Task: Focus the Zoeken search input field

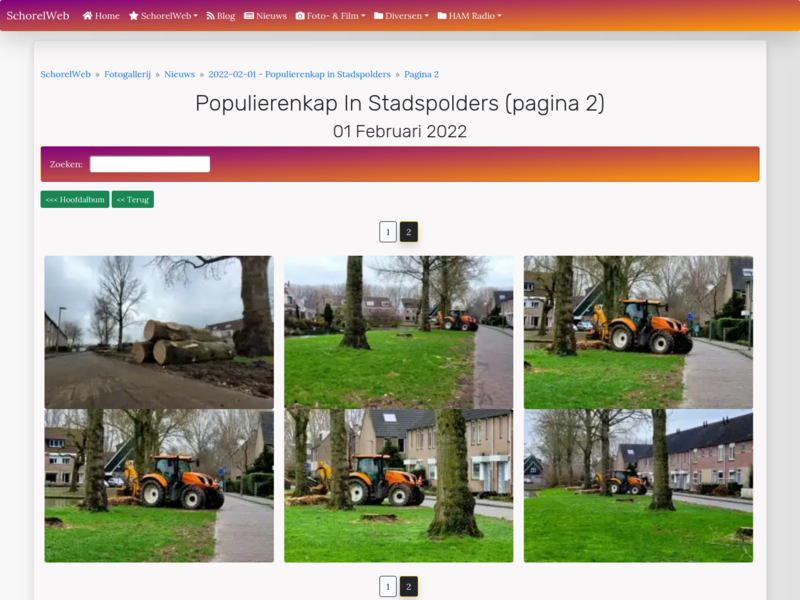Action: click(x=150, y=164)
